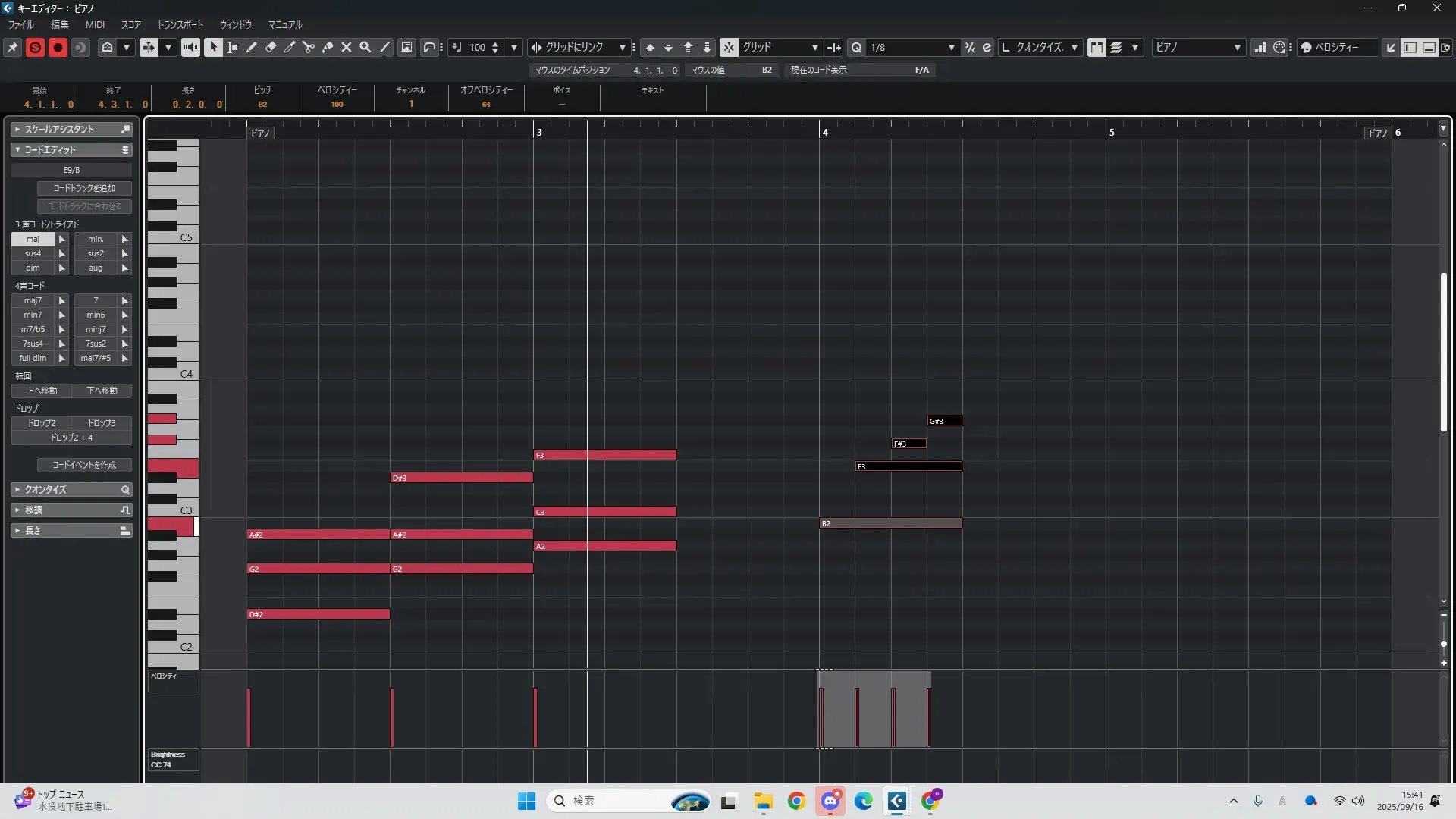Select the Zoom magnifier tool

coord(366,47)
